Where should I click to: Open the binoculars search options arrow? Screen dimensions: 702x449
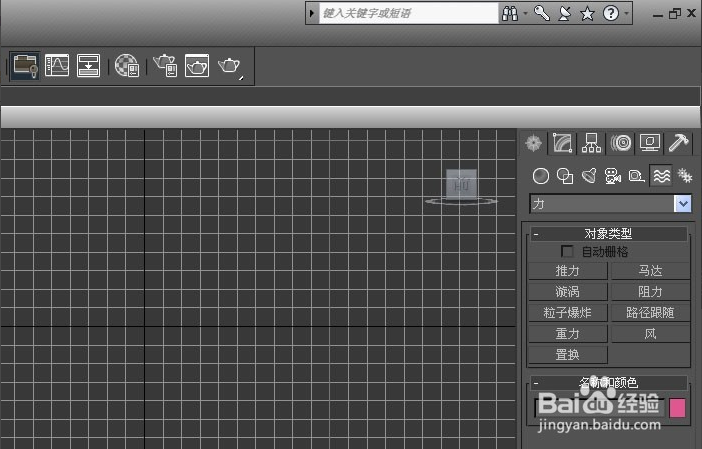point(525,13)
